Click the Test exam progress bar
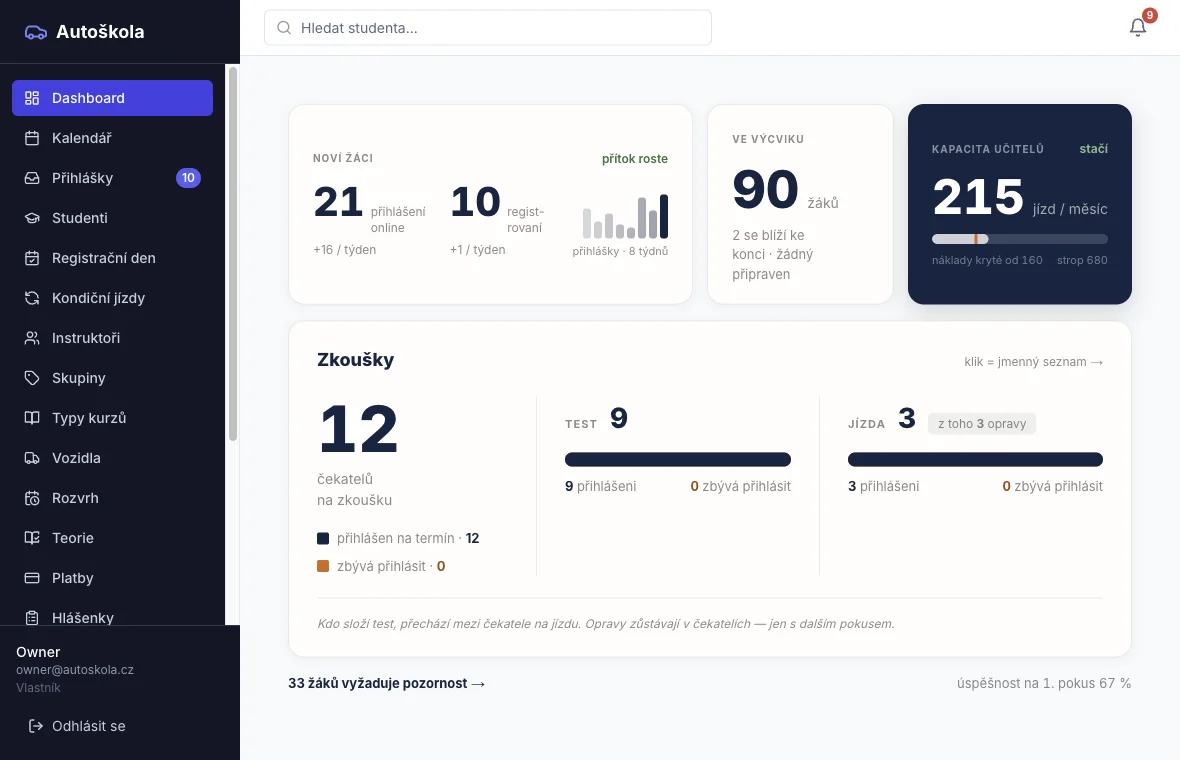Screen dimensions: 1180x760 point(677,460)
